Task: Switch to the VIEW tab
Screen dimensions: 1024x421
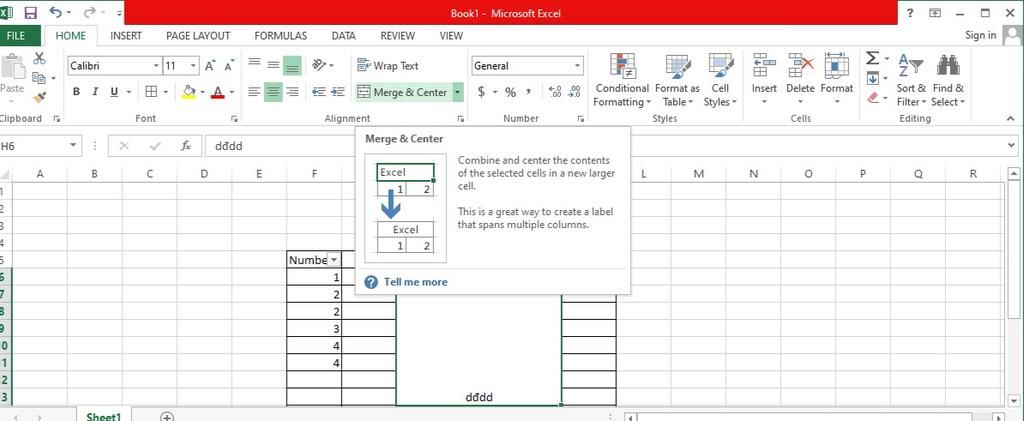Action: (451, 36)
